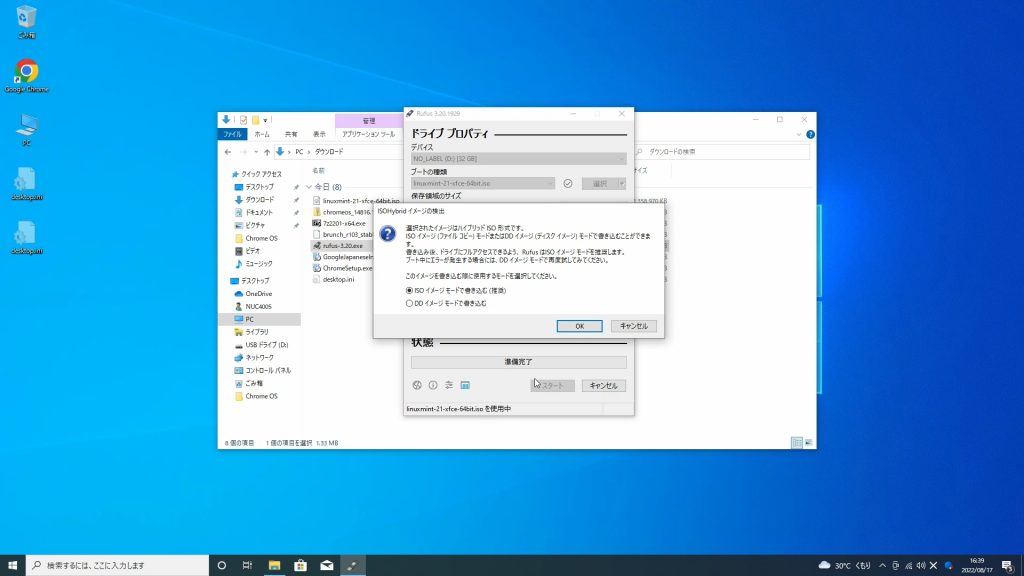Show the Rufus log icon
The height and width of the screenshot is (576, 1024).
[x=465, y=385]
